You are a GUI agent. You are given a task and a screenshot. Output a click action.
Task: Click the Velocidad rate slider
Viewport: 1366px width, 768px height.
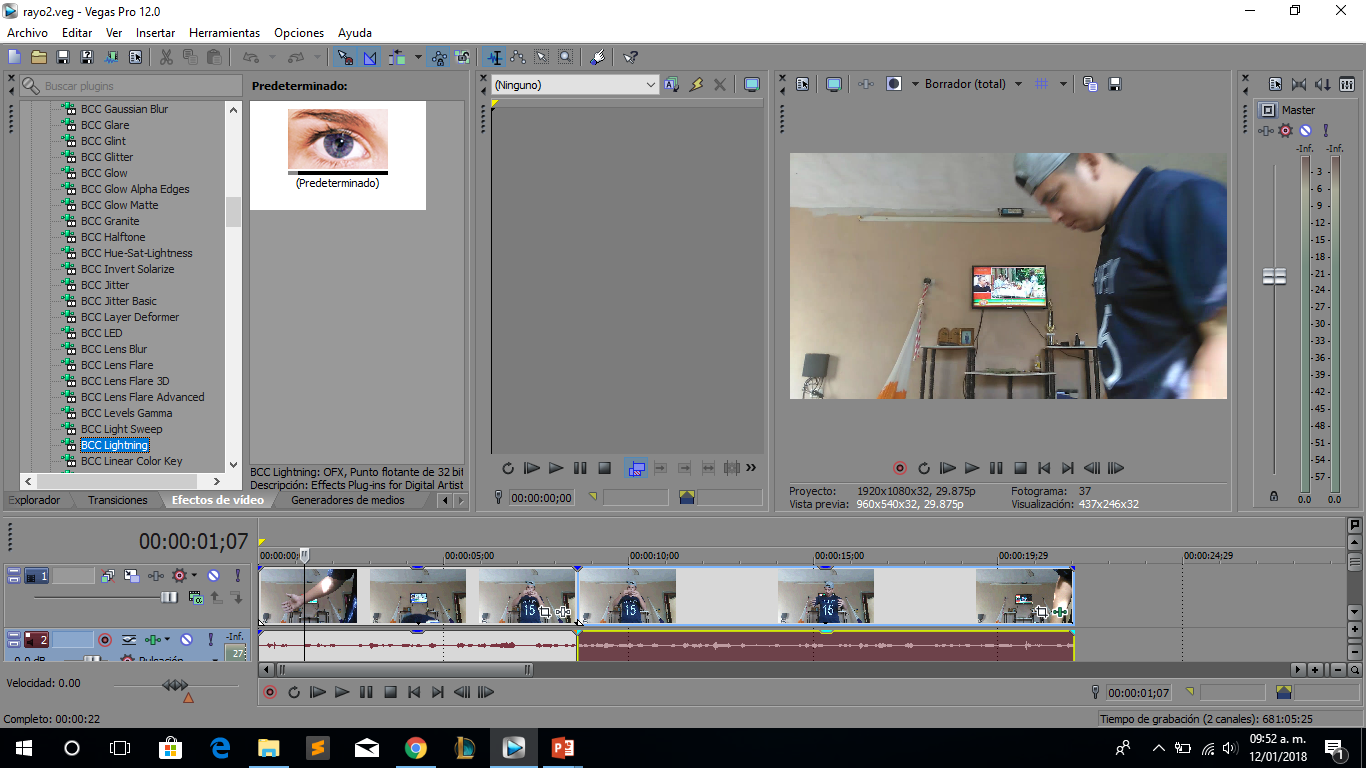pyautogui.click(x=175, y=685)
